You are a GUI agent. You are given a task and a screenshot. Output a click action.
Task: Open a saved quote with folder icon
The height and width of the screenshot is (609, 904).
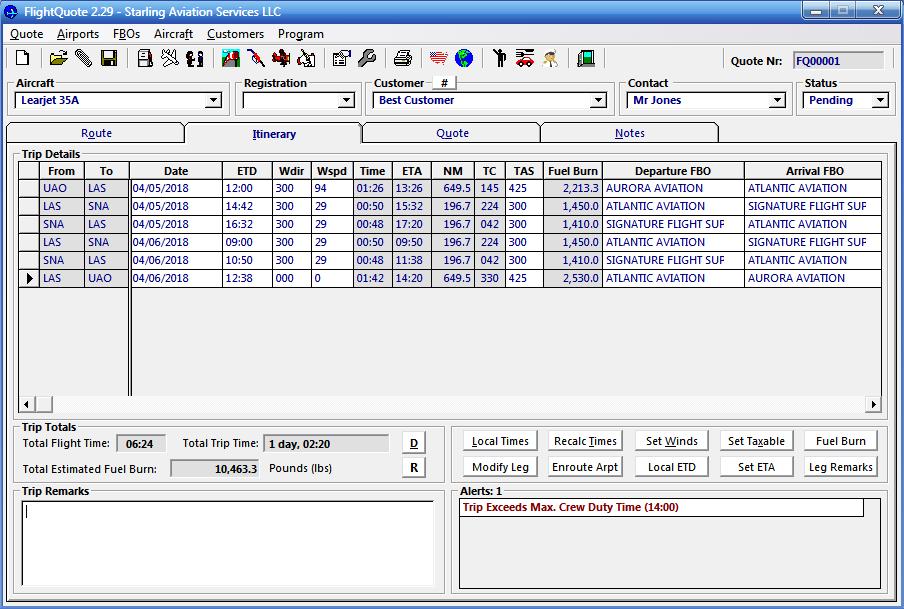coord(59,59)
